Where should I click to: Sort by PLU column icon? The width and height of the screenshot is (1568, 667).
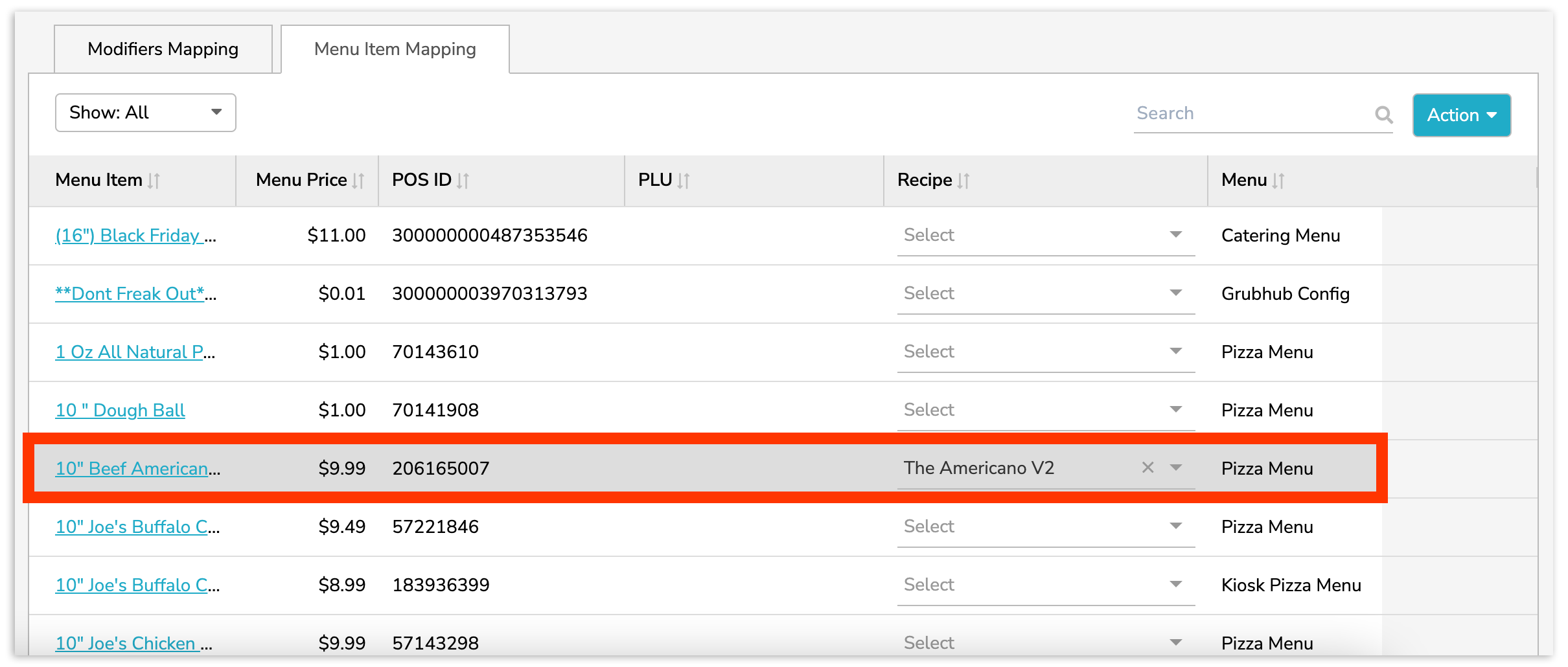(x=683, y=181)
